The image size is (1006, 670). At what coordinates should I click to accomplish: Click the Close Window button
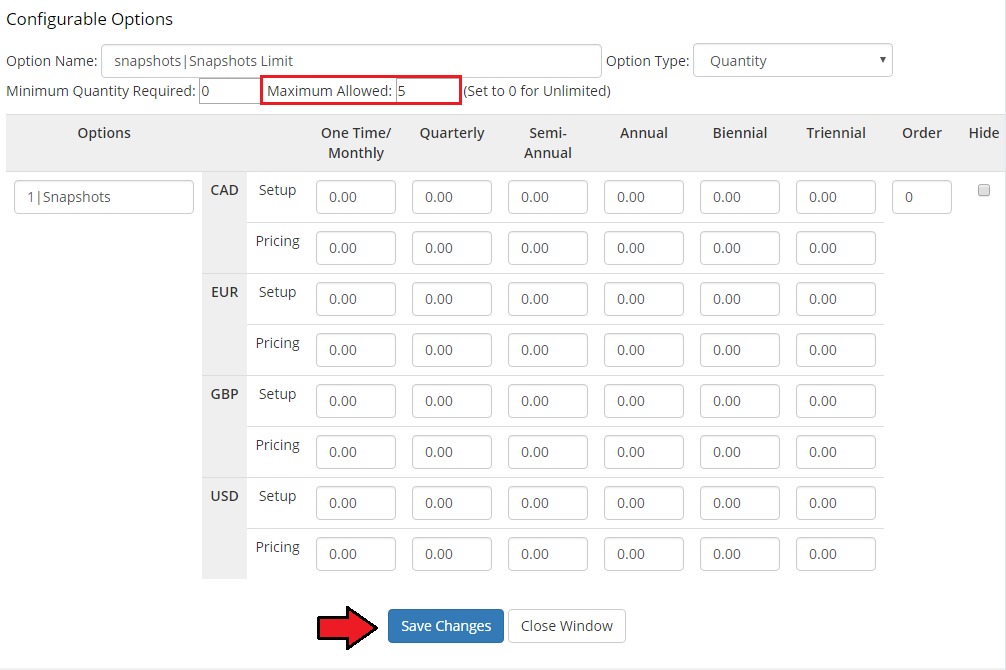click(567, 626)
